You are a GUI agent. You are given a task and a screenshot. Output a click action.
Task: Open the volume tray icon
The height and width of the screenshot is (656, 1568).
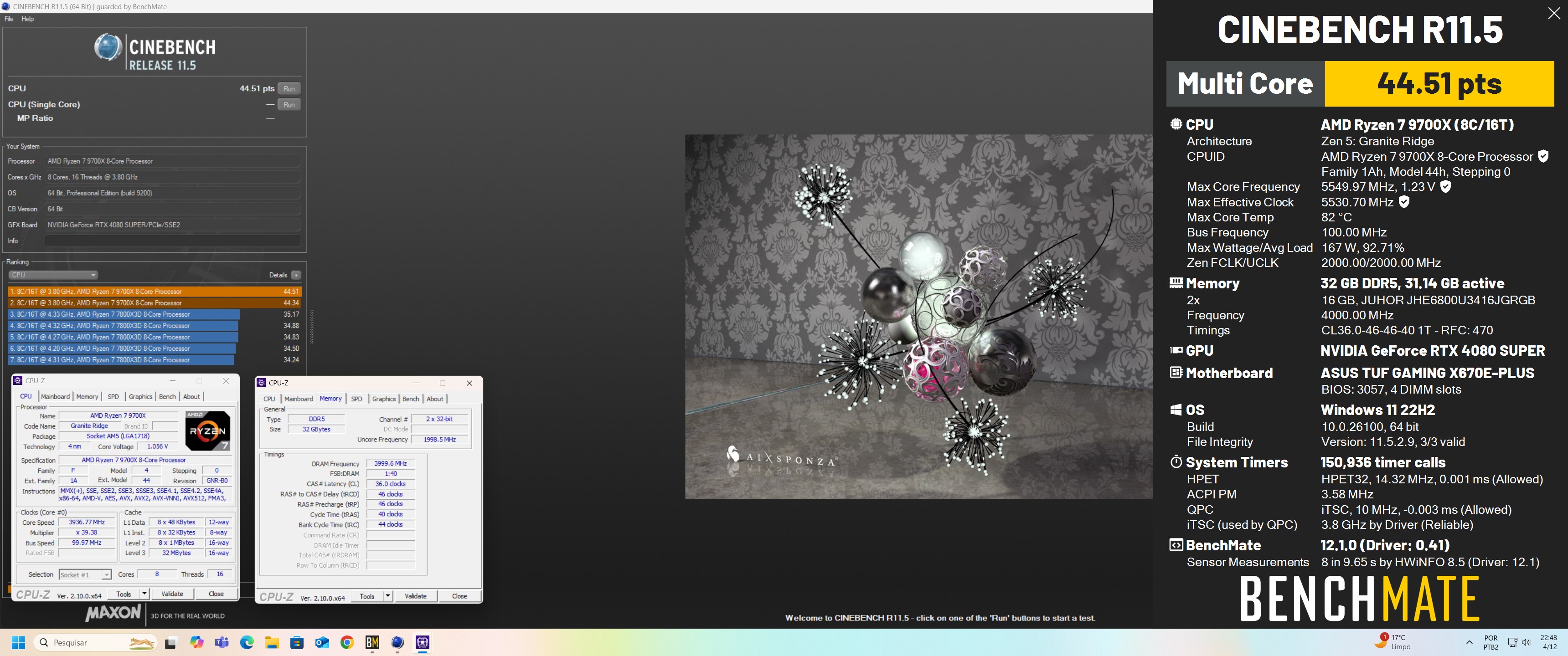tap(1526, 643)
